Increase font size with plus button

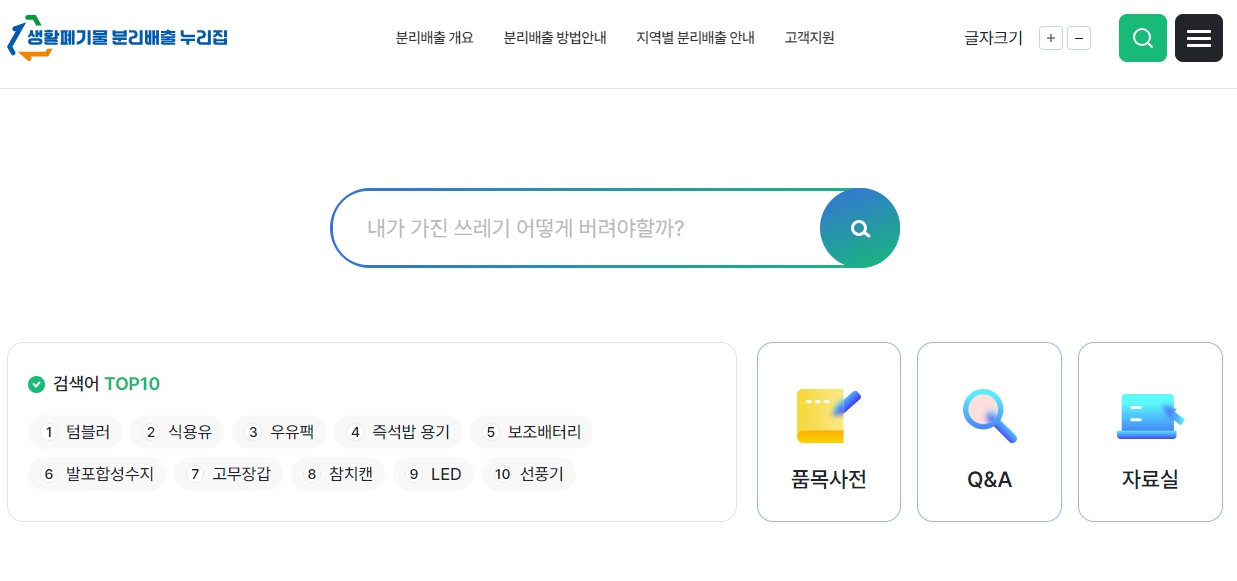[x=1050, y=39]
